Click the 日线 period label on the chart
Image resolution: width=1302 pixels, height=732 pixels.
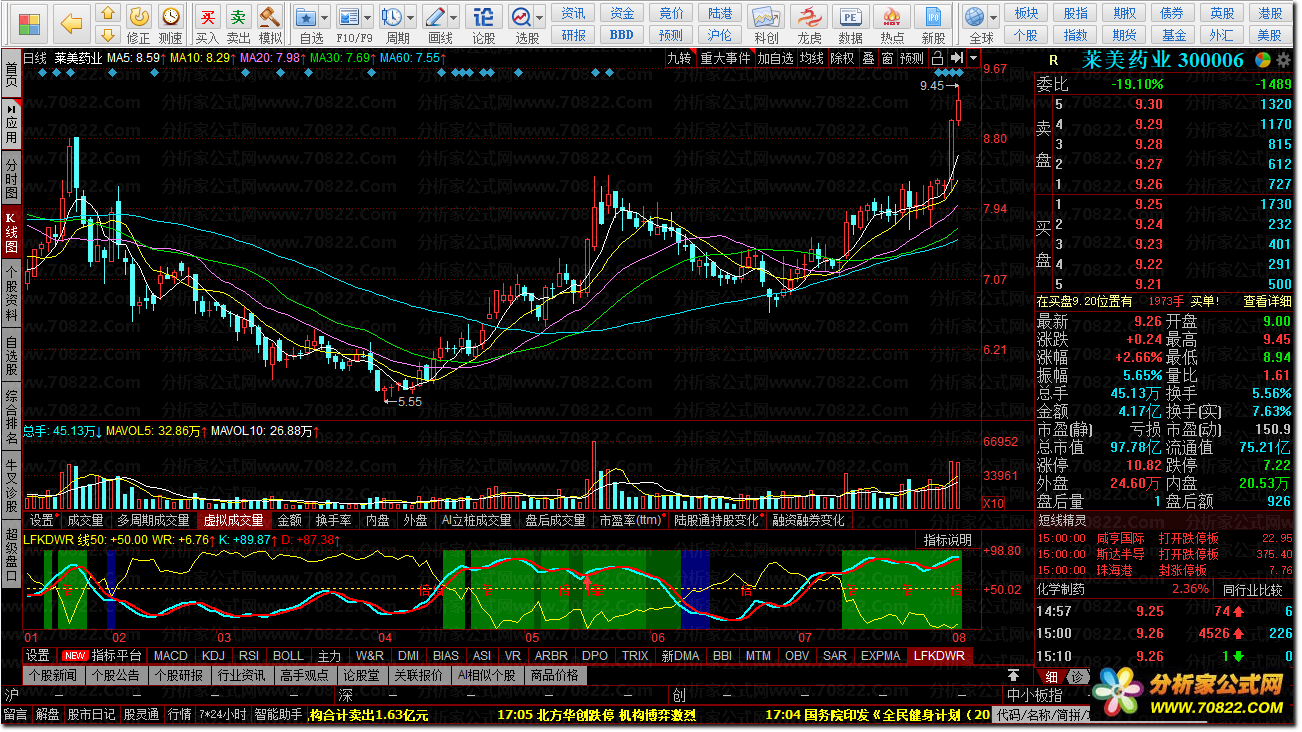[35, 58]
